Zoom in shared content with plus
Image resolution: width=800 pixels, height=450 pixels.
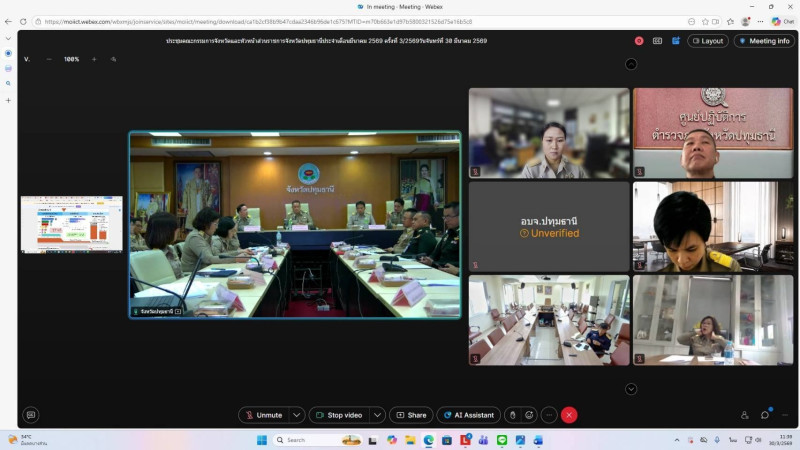click(94, 59)
